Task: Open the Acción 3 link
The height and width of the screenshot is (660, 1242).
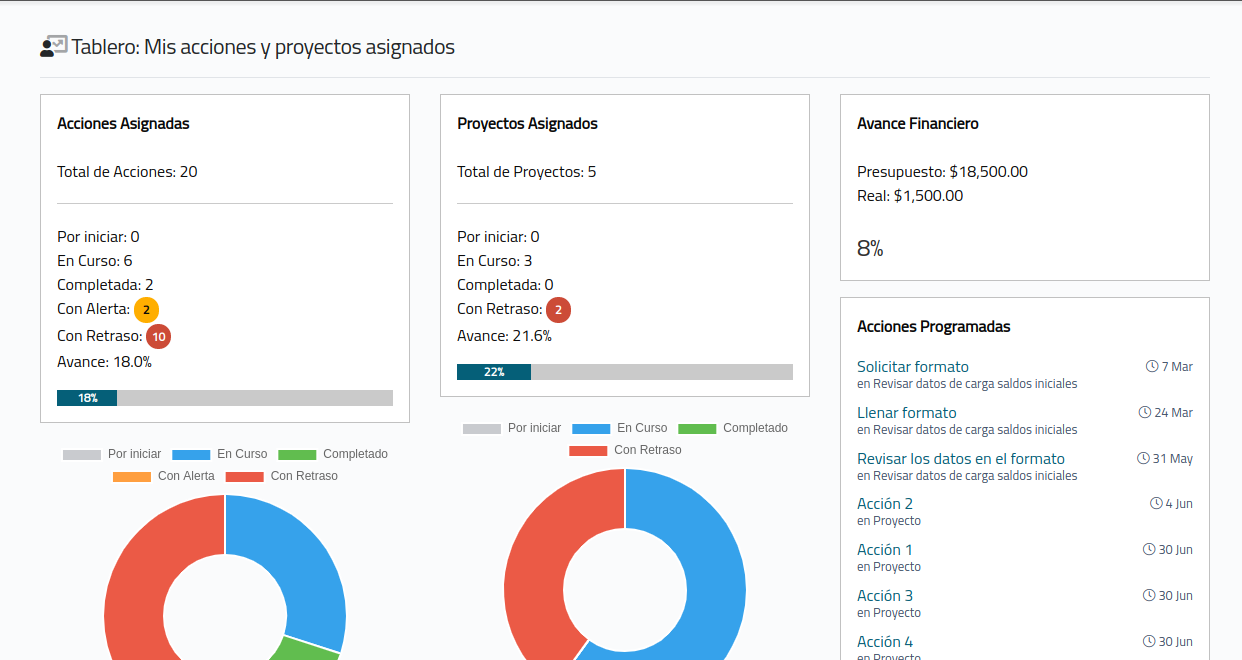Action: (885, 596)
